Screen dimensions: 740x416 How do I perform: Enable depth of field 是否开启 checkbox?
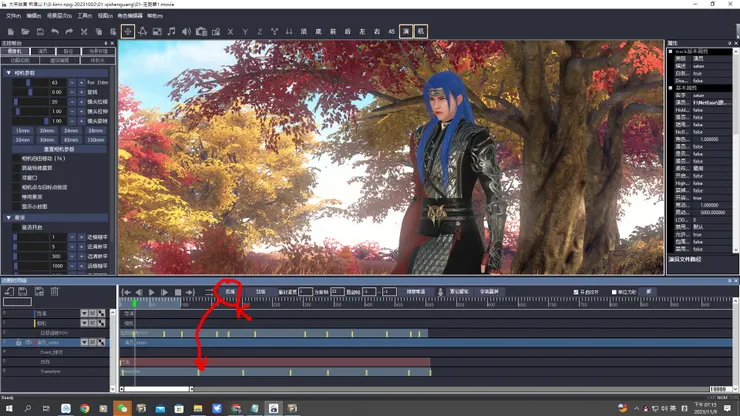[x=17, y=227]
